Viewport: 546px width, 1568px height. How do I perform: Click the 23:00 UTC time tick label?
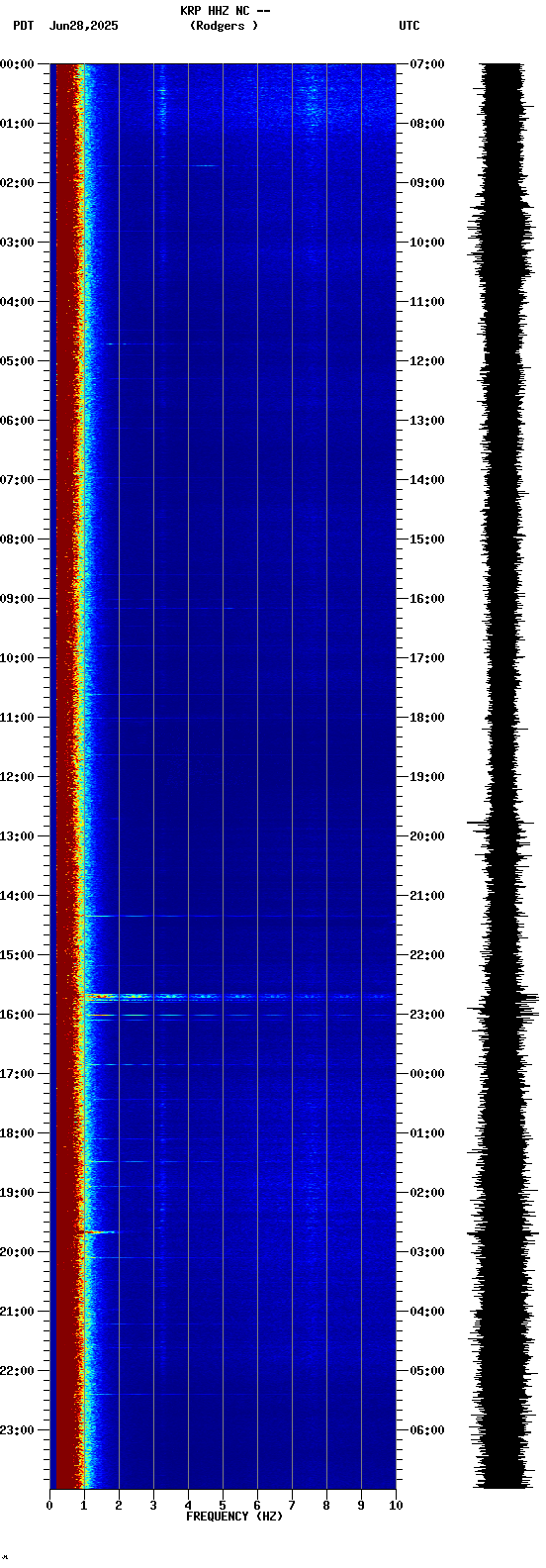click(427, 1015)
